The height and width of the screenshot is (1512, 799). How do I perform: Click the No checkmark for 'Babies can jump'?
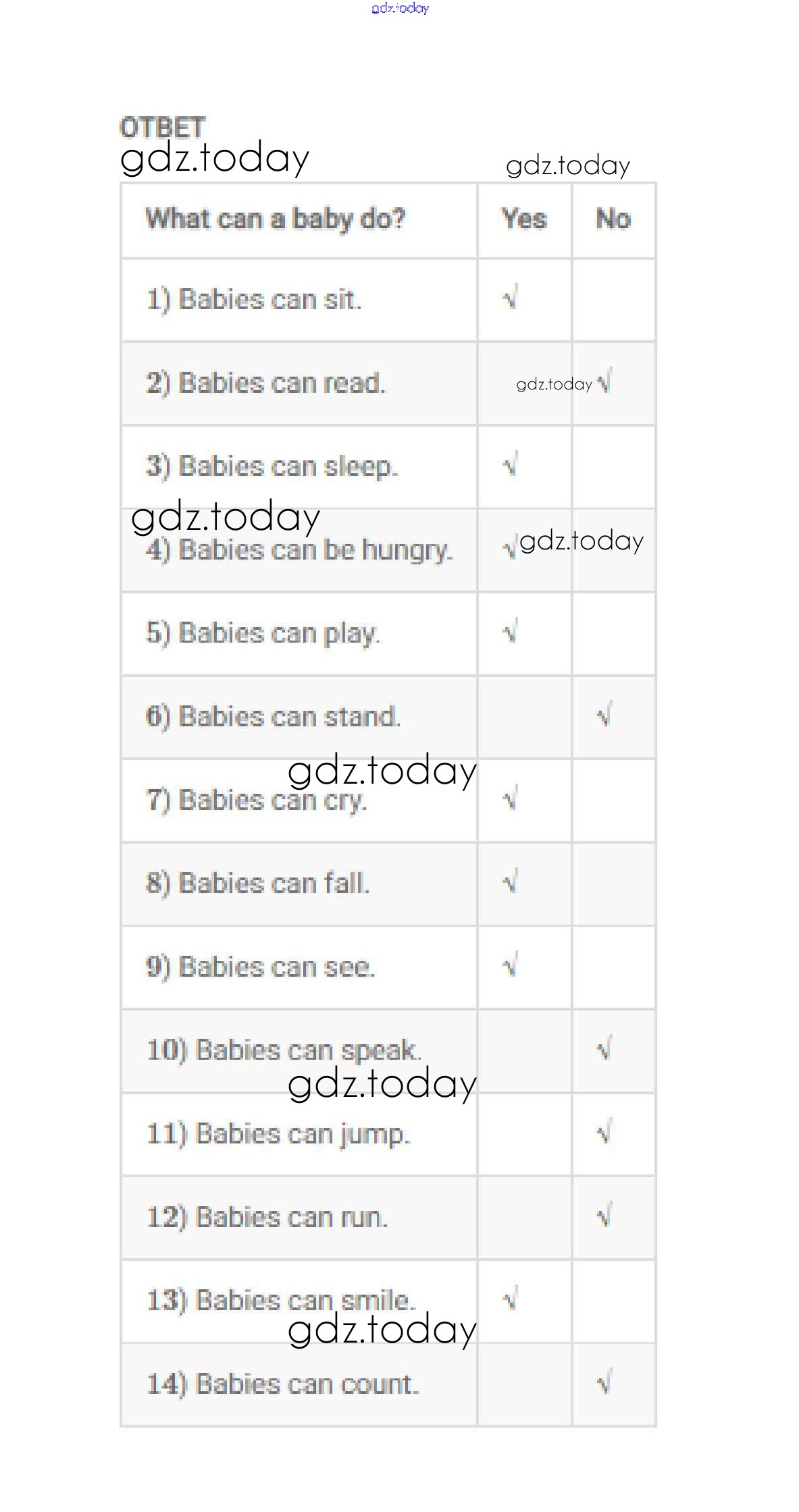(x=604, y=1132)
